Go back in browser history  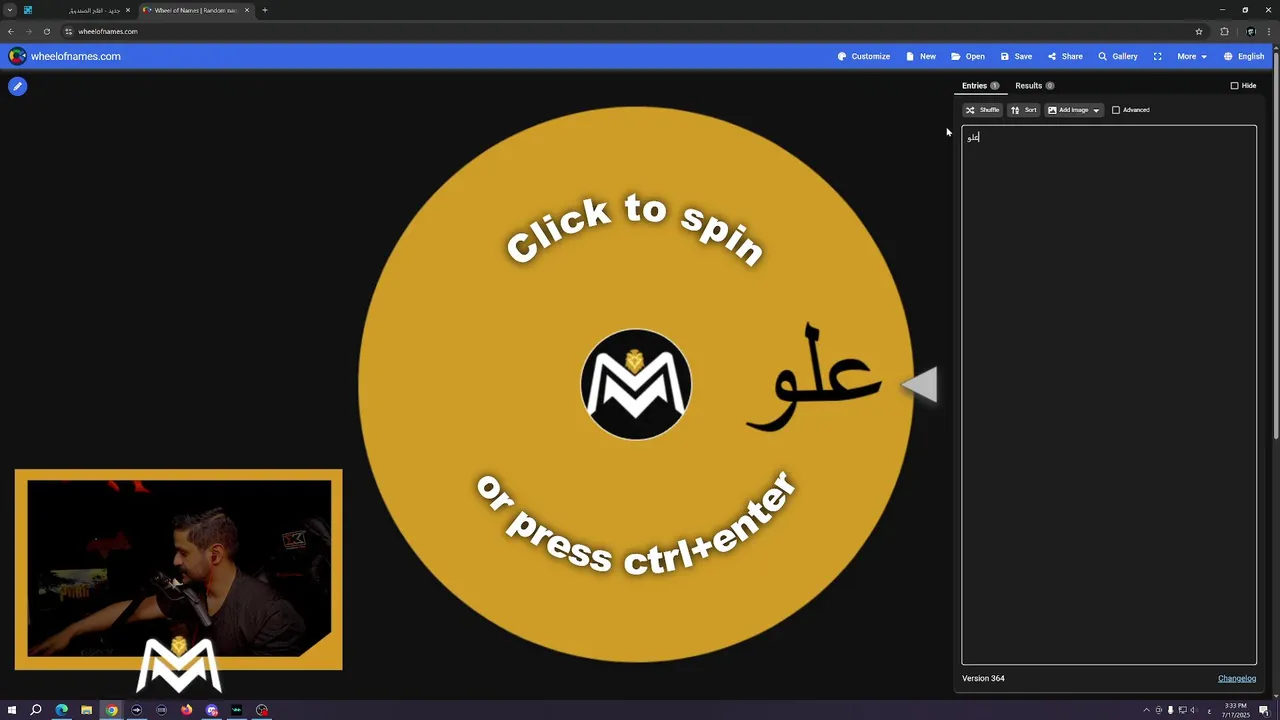pyautogui.click(x=11, y=31)
